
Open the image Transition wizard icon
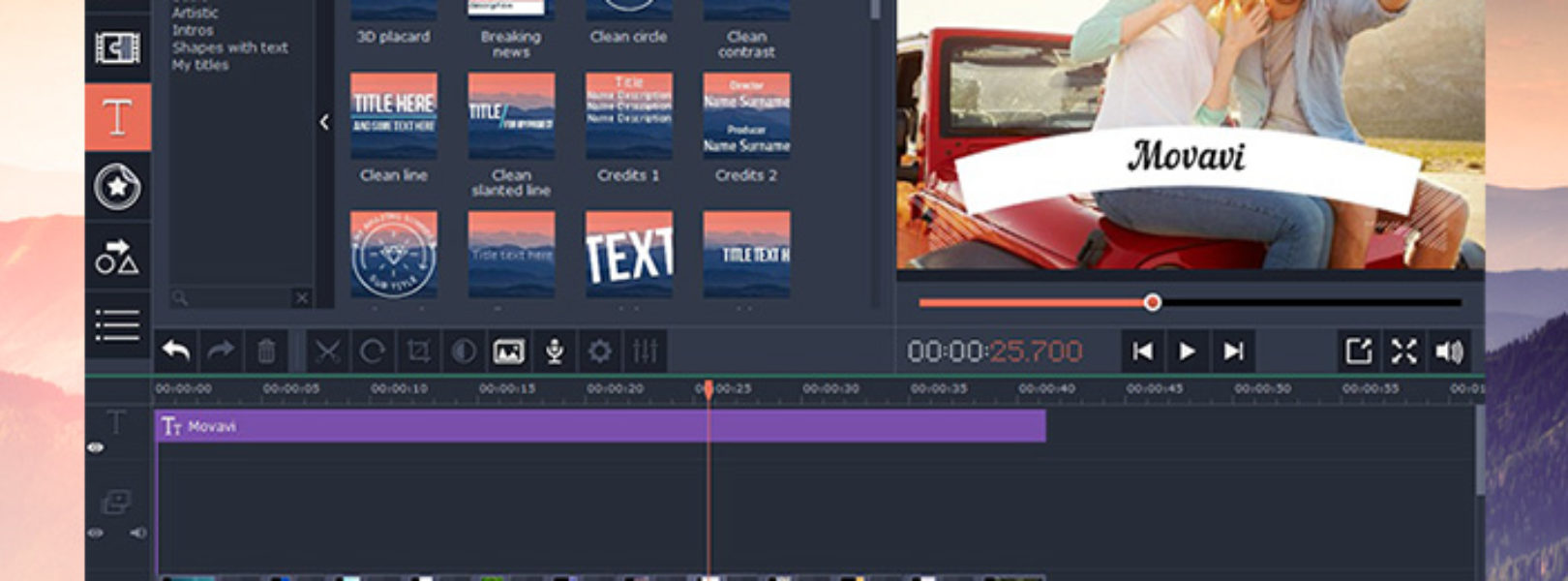click(509, 351)
